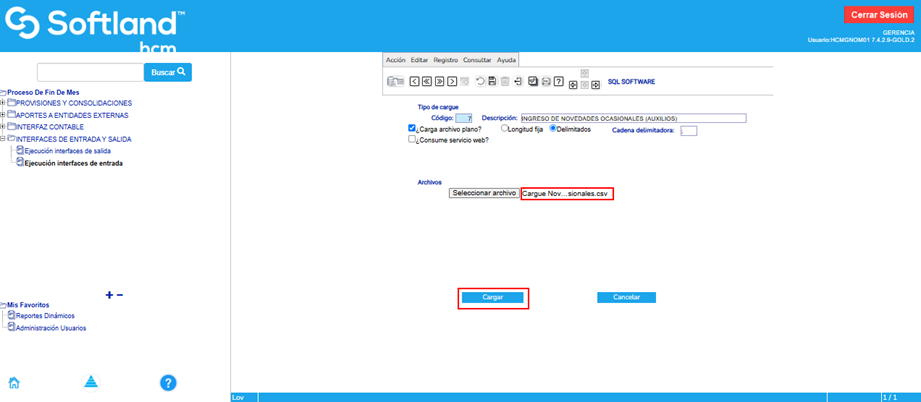921x402 pixels.
Task: Open the toolbar question mark help icon
Action: pyautogui.click(x=559, y=81)
